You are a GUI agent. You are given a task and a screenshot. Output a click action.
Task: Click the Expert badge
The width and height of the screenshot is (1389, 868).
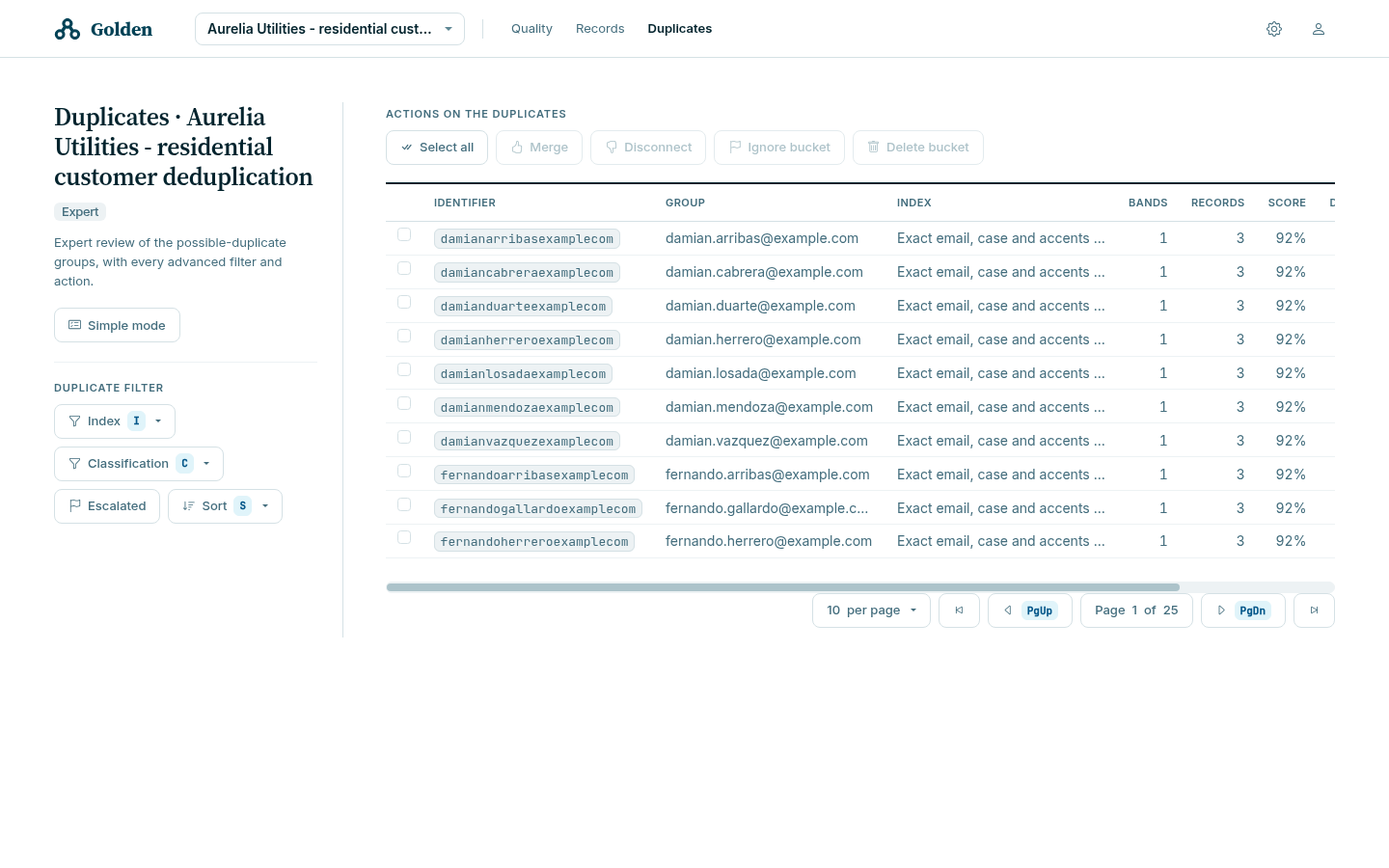[80, 212]
